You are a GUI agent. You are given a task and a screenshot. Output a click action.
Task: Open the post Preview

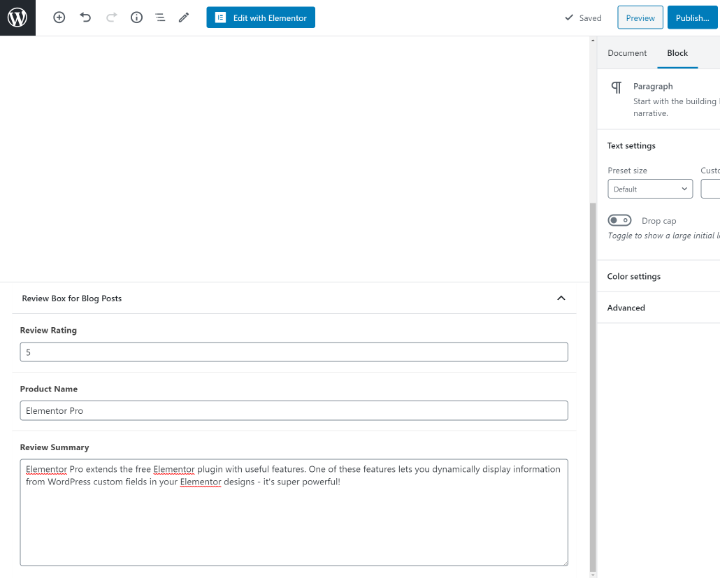click(640, 18)
